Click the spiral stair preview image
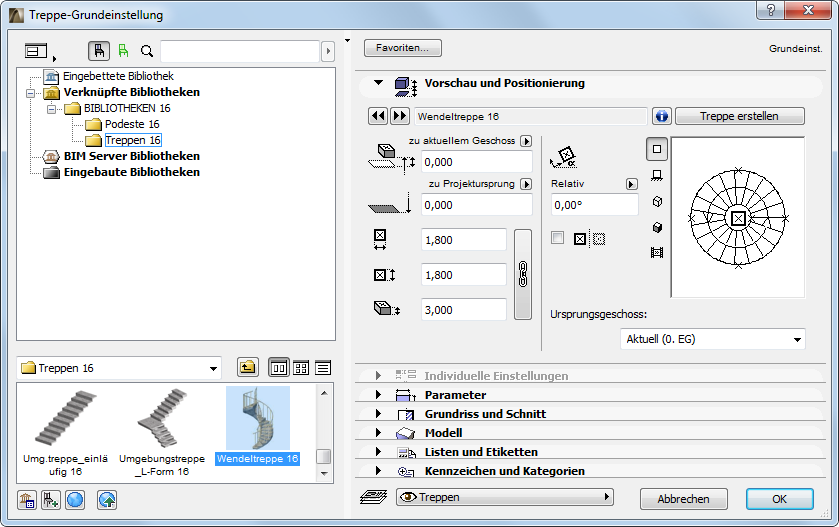 [738, 218]
